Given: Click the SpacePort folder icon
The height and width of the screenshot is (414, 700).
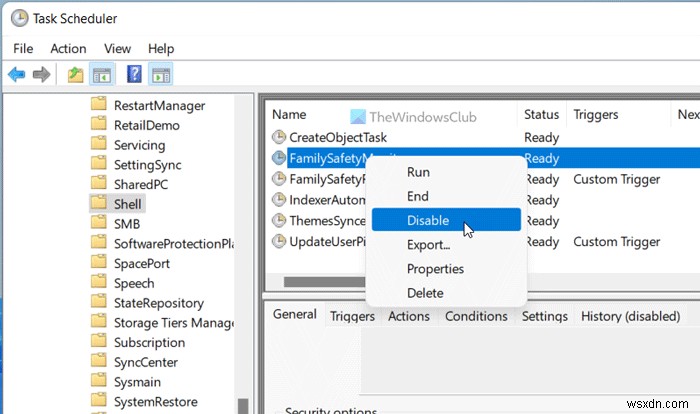Looking at the screenshot, I should (99, 262).
